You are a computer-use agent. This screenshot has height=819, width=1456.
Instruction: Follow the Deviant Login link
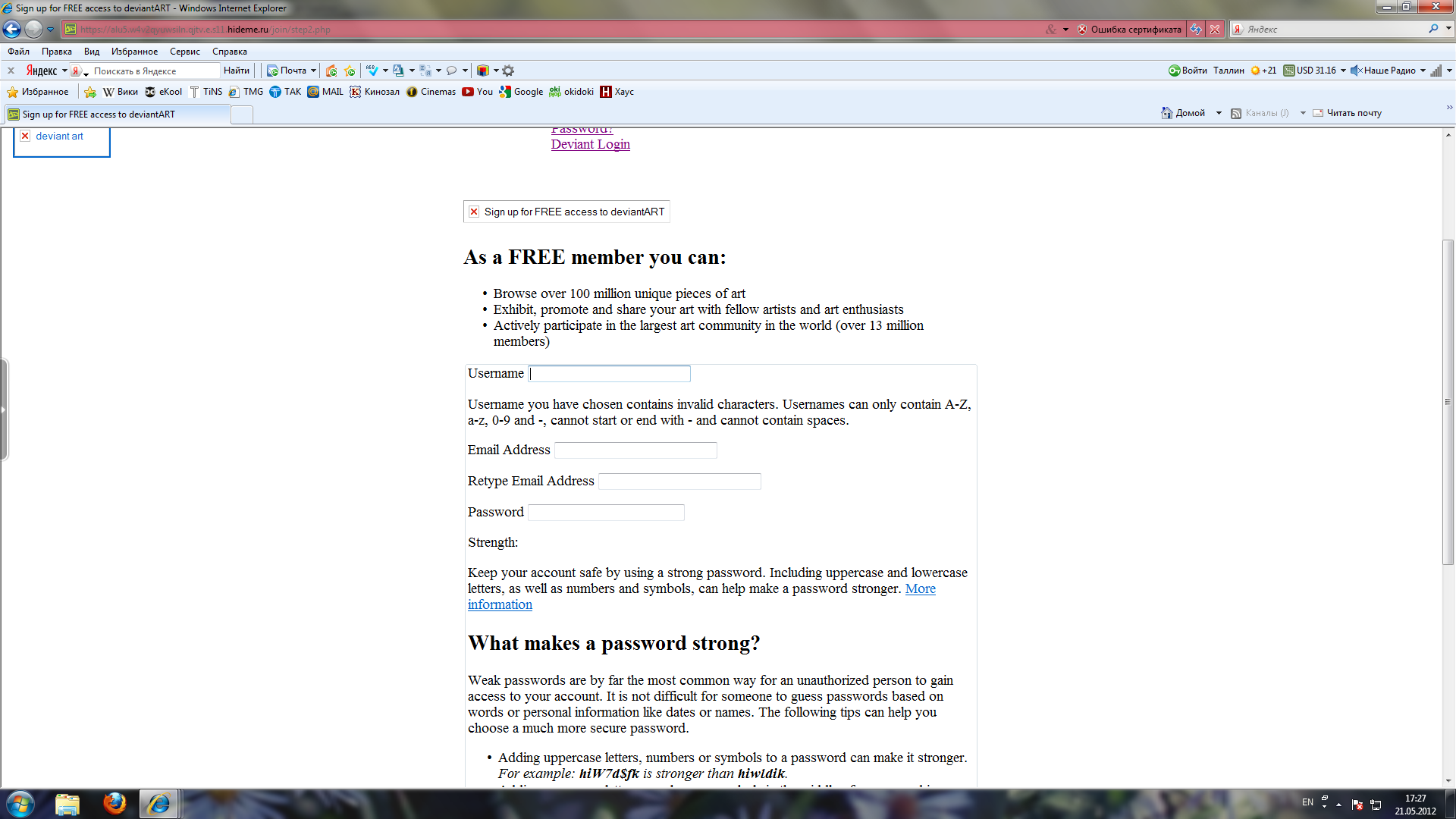pyautogui.click(x=590, y=144)
